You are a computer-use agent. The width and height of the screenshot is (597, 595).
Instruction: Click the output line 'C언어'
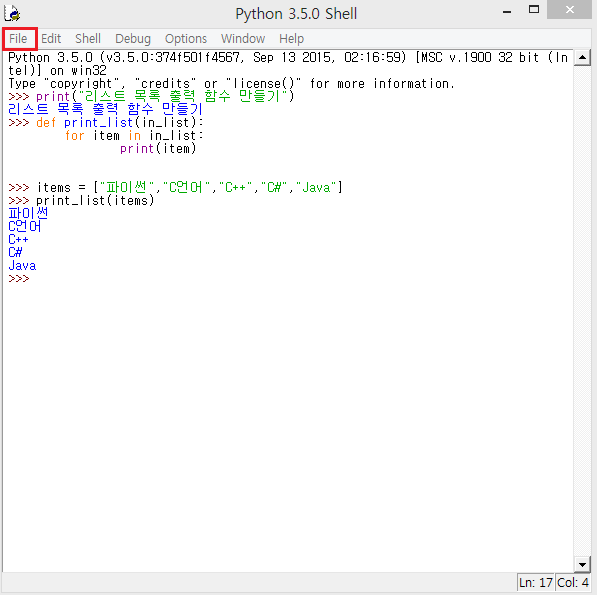[x=25, y=227]
